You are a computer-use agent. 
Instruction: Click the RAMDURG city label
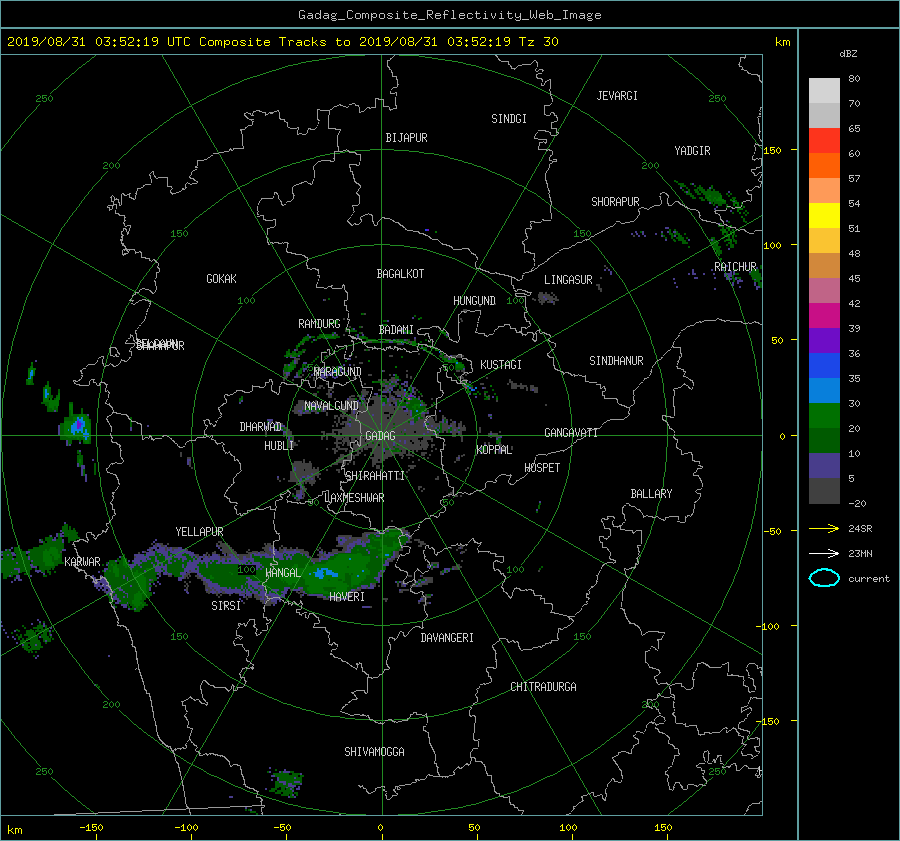point(319,324)
